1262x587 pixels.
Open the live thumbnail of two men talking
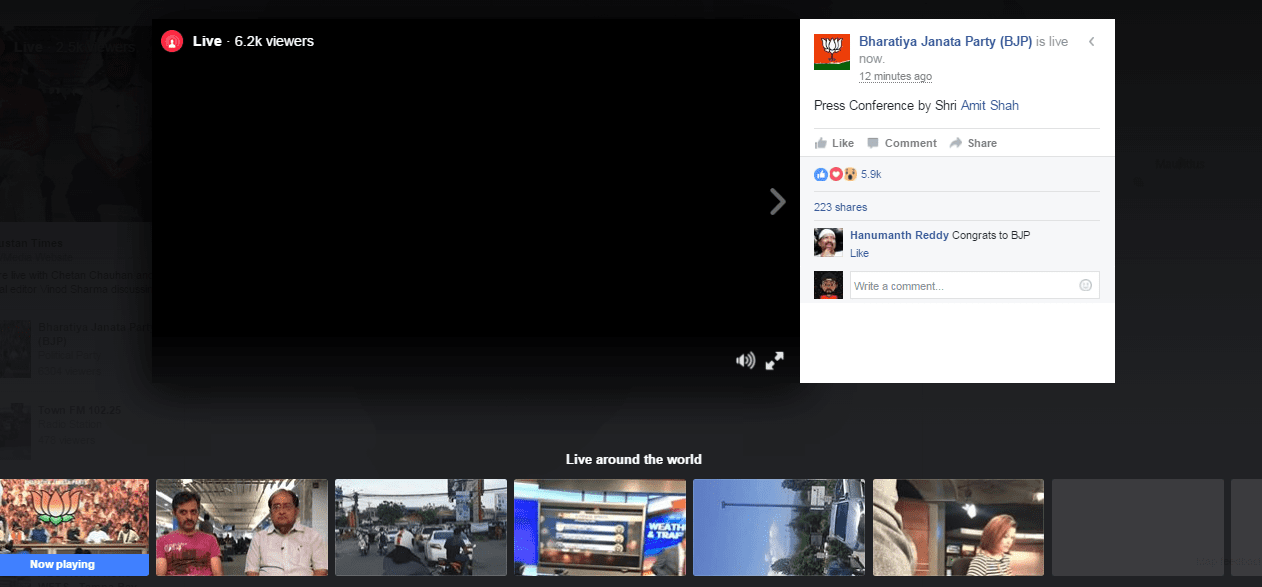(x=242, y=527)
